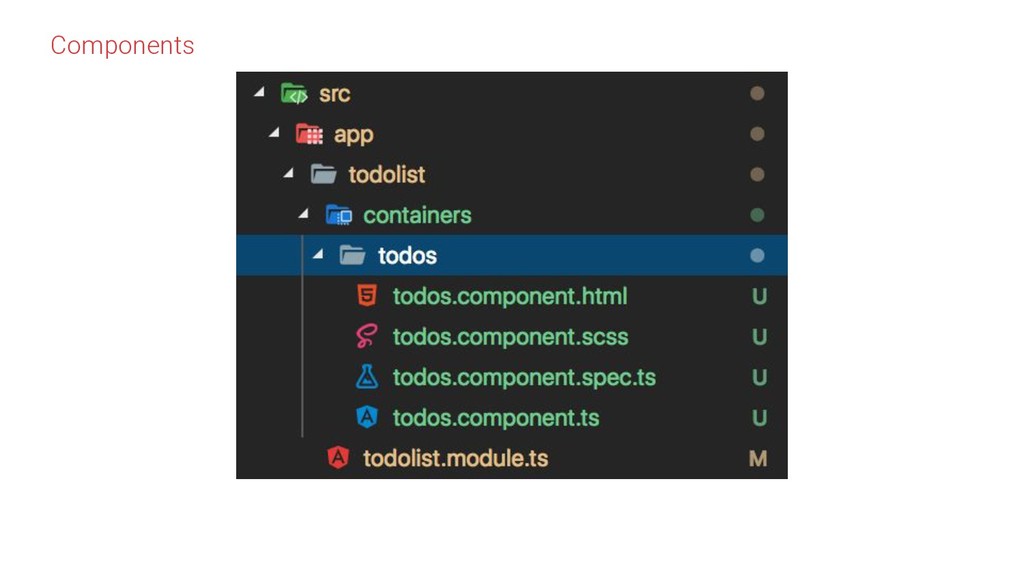Select the todolist.module.ts file
The height and width of the screenshot is (576, 1024).
point(455,458)
